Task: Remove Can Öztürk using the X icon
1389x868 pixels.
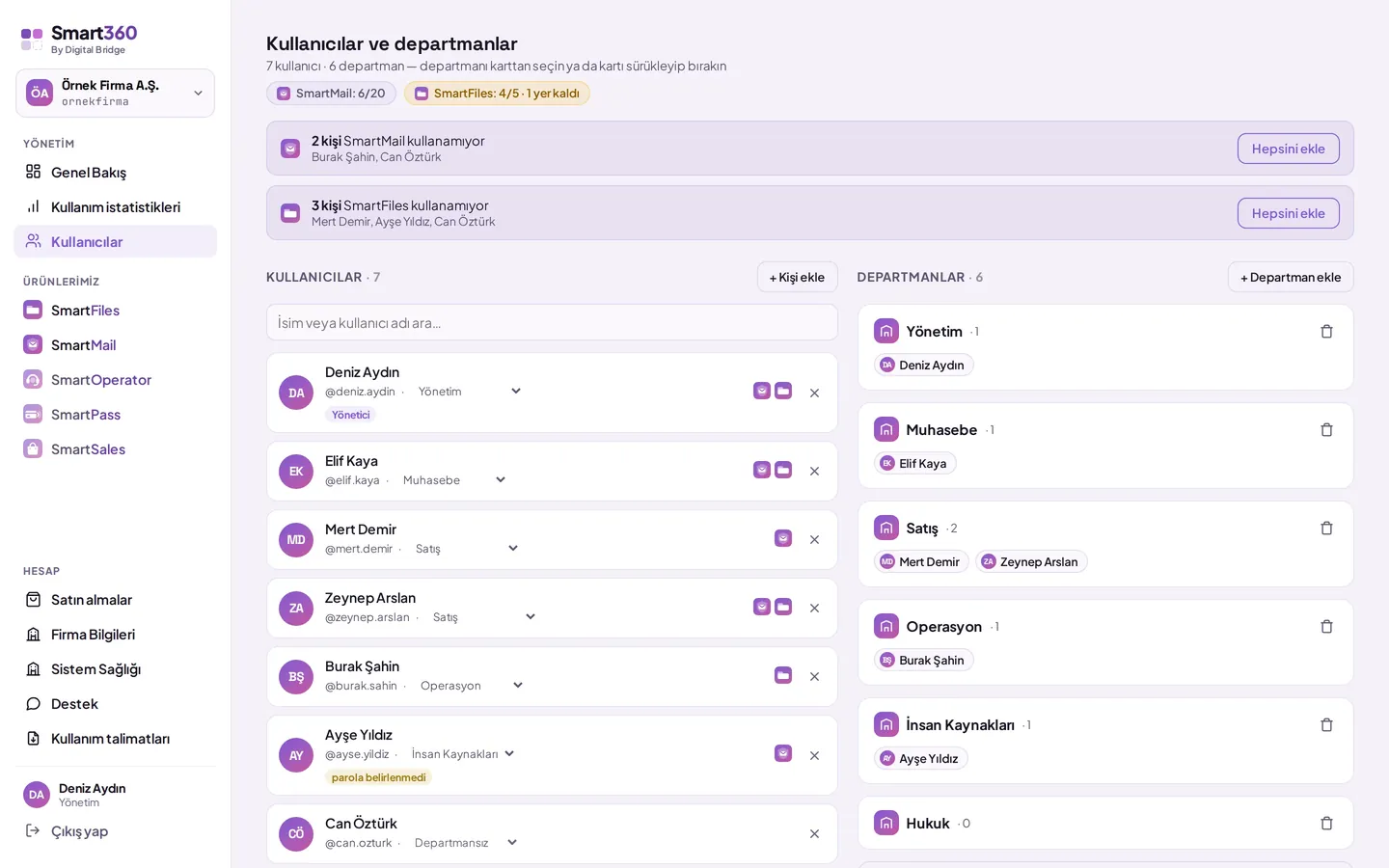Action: [x=814, y=834]
